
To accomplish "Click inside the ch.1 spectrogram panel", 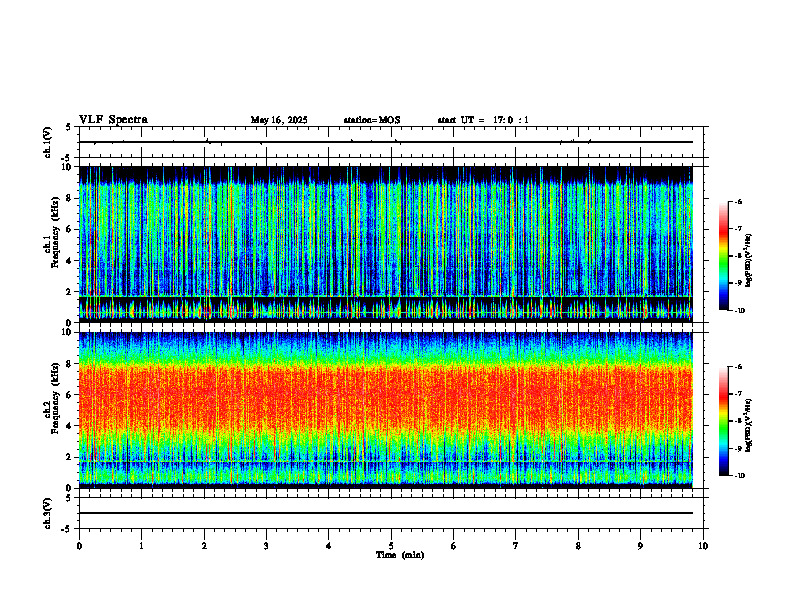I will (386, 244).
